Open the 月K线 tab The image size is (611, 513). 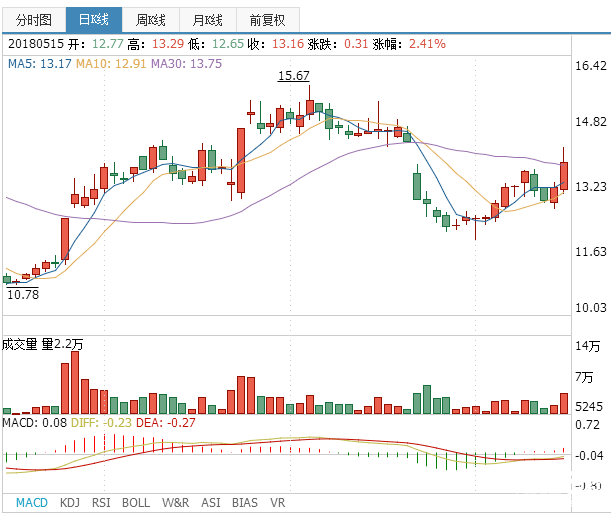pyautogui.click(x=208, y=20)
